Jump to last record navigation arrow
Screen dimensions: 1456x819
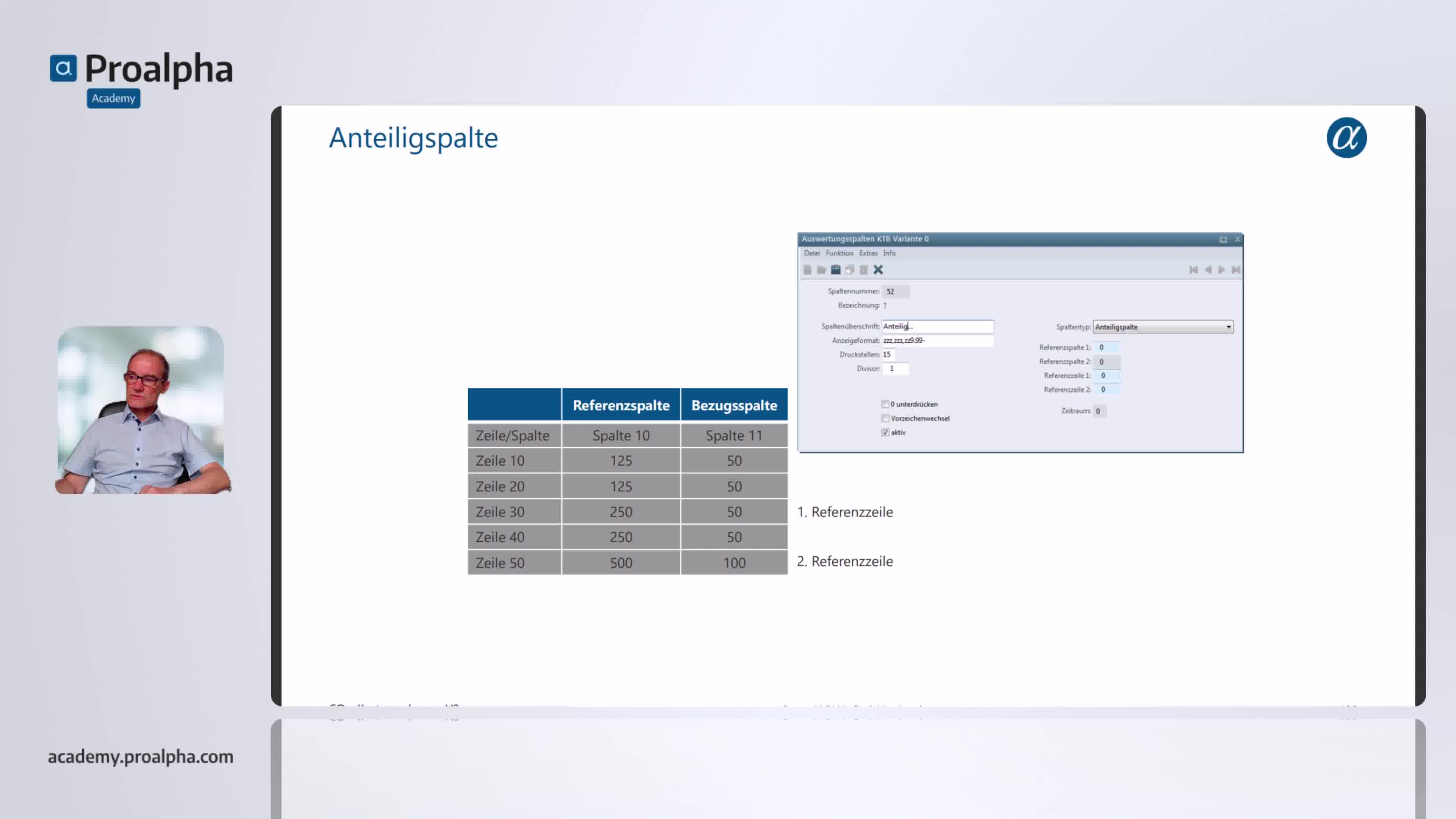click(x=1236, y=270)
